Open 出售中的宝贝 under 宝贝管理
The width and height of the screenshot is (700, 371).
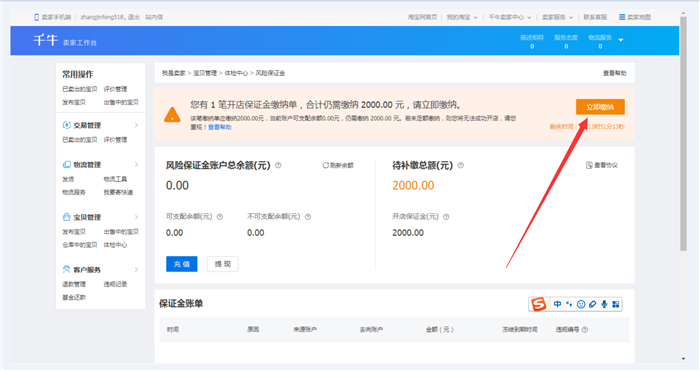point(121,232)
